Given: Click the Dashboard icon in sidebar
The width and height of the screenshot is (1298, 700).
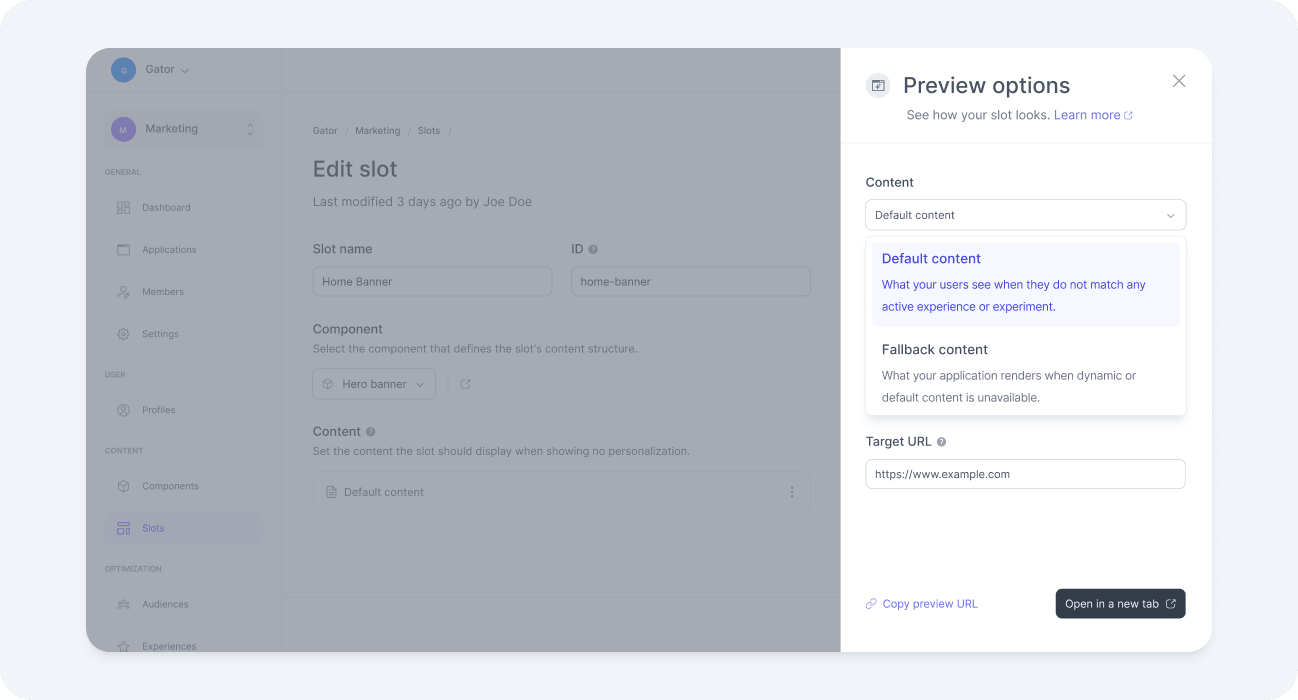Looking at the screenshot, I should [x=124, y=208].
